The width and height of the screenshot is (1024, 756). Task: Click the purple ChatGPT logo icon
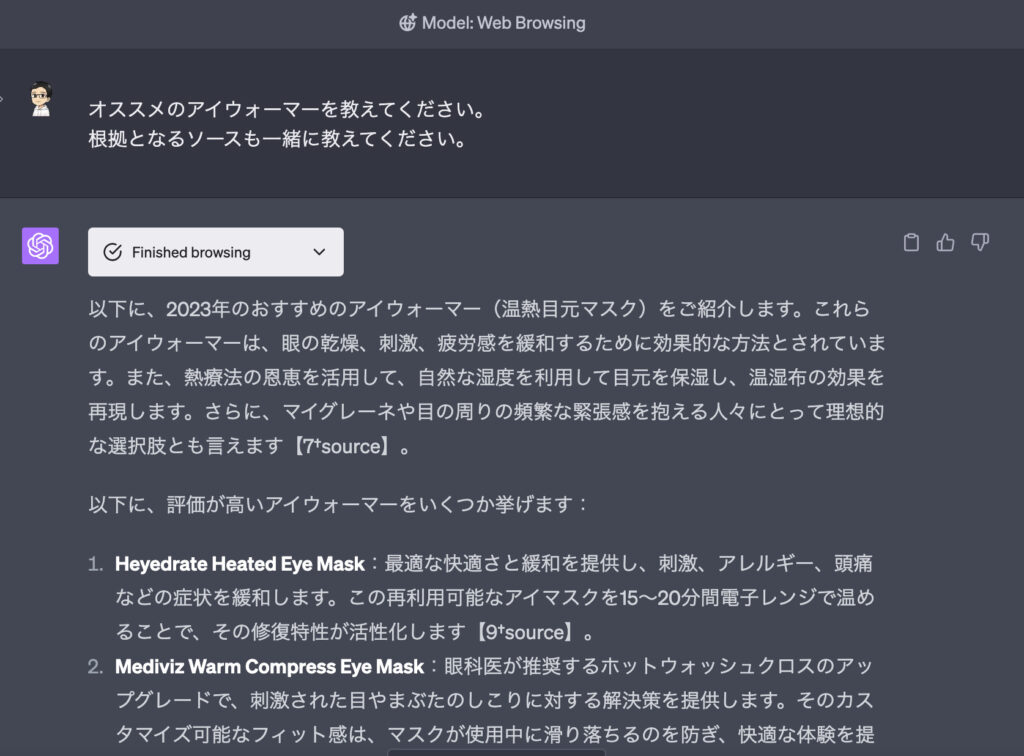(40, 246)
